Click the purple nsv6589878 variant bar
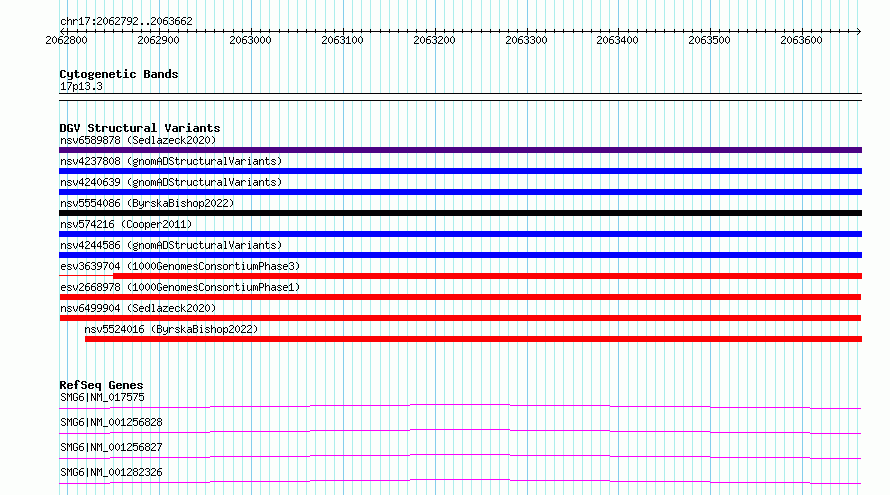890x495 pixels. tap(460, 150)
